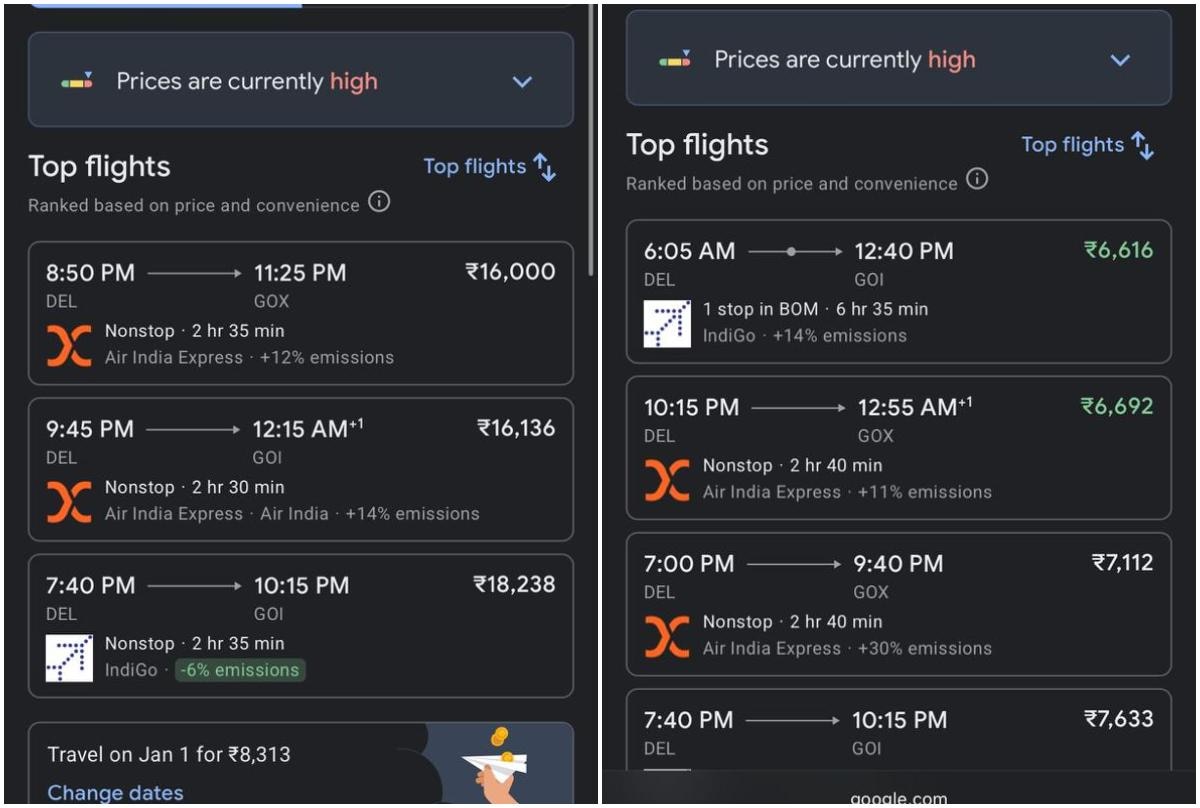
Task: Click the info icon in left panel
Action: point(379,202)
